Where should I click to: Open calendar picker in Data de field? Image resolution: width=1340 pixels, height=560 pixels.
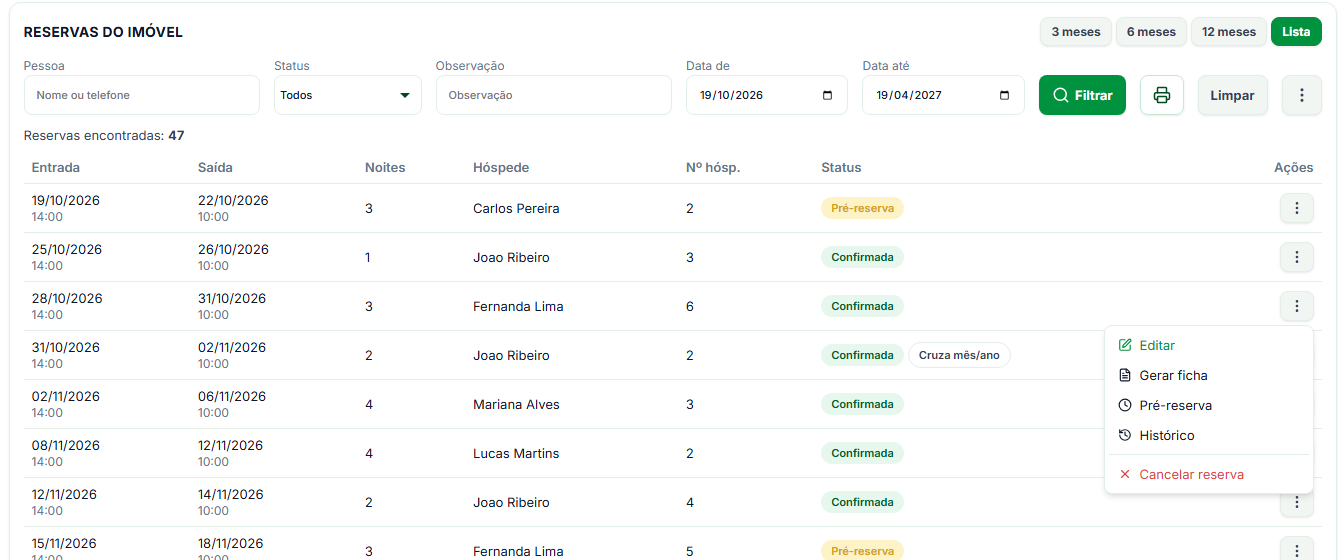coord(827,95)
